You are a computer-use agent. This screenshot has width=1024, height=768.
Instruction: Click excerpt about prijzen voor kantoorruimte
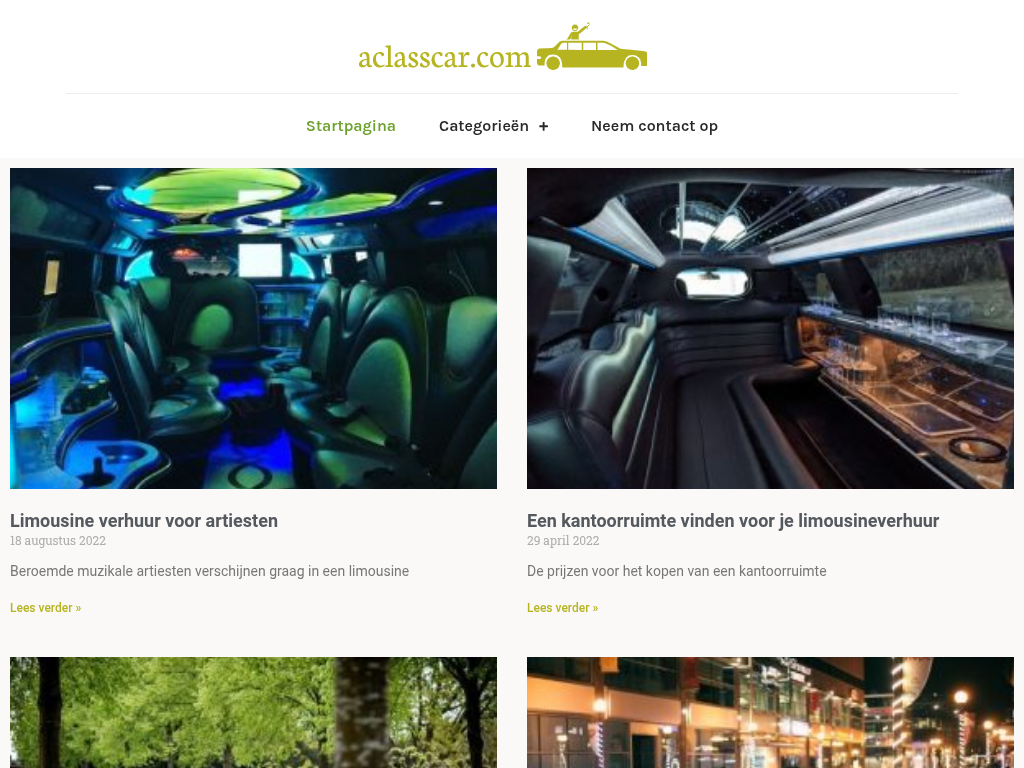point(677,571)
